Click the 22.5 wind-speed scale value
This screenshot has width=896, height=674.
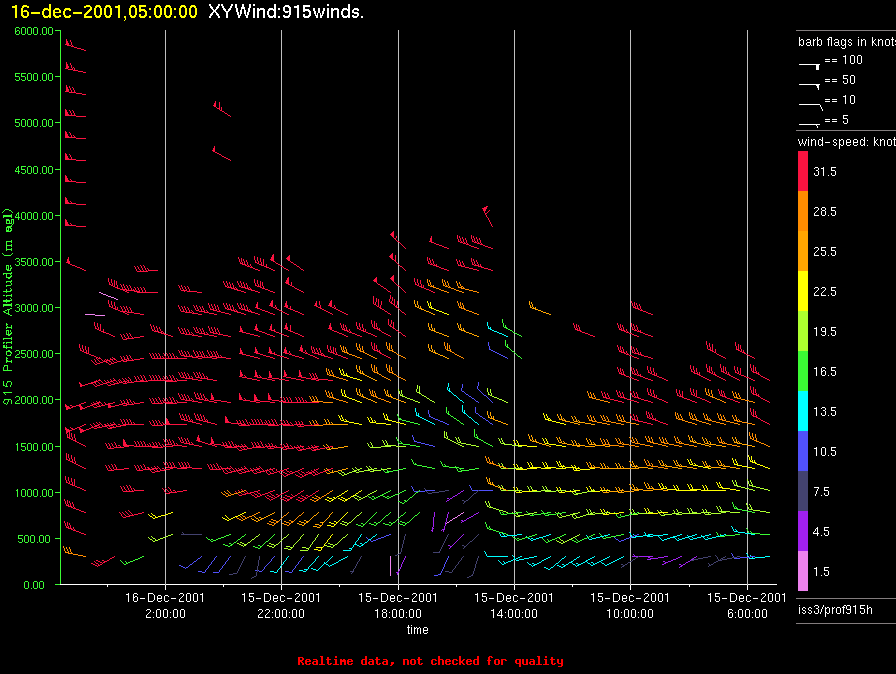pos(825,292)
